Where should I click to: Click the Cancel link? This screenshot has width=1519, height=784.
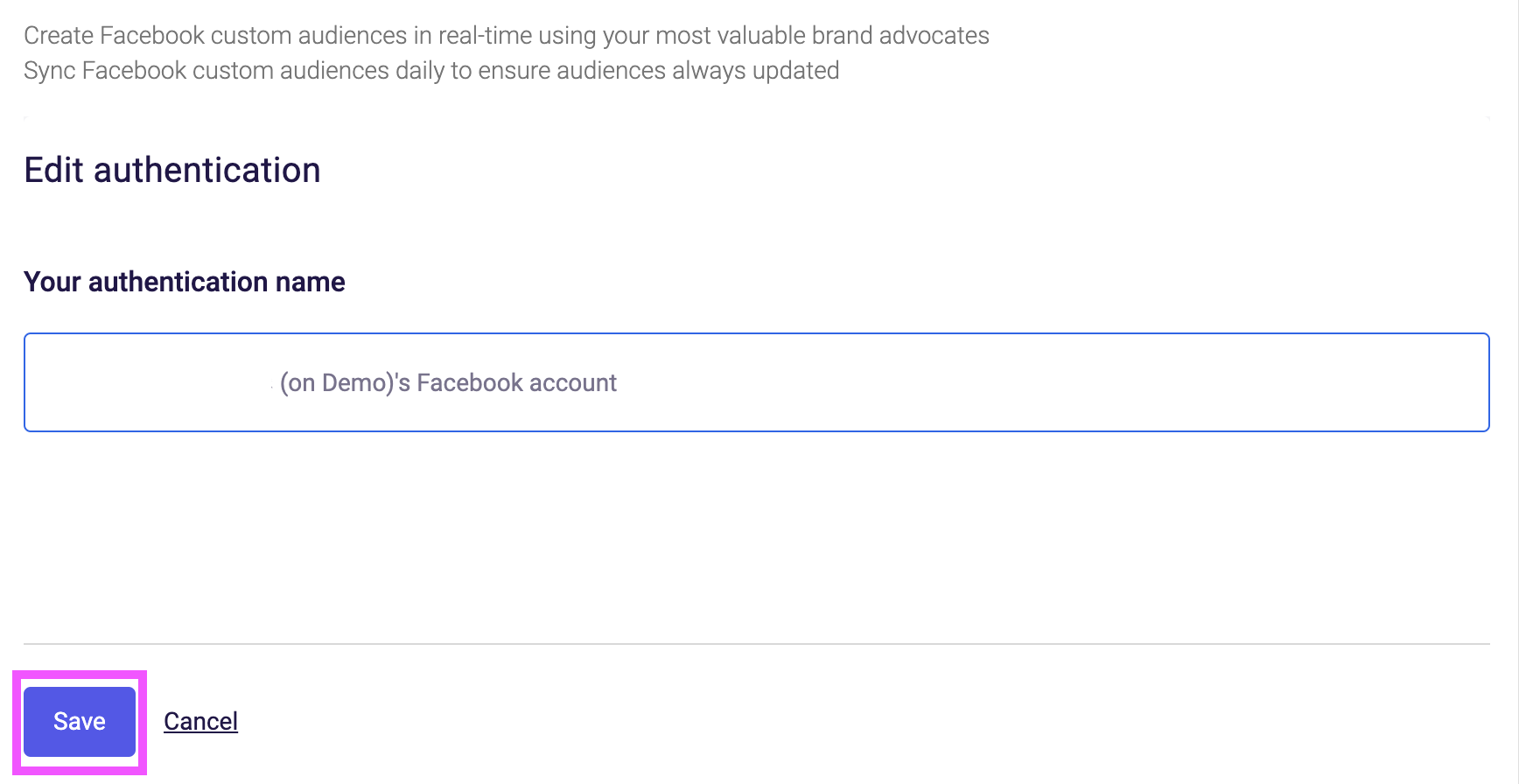(x=200, y=721)
